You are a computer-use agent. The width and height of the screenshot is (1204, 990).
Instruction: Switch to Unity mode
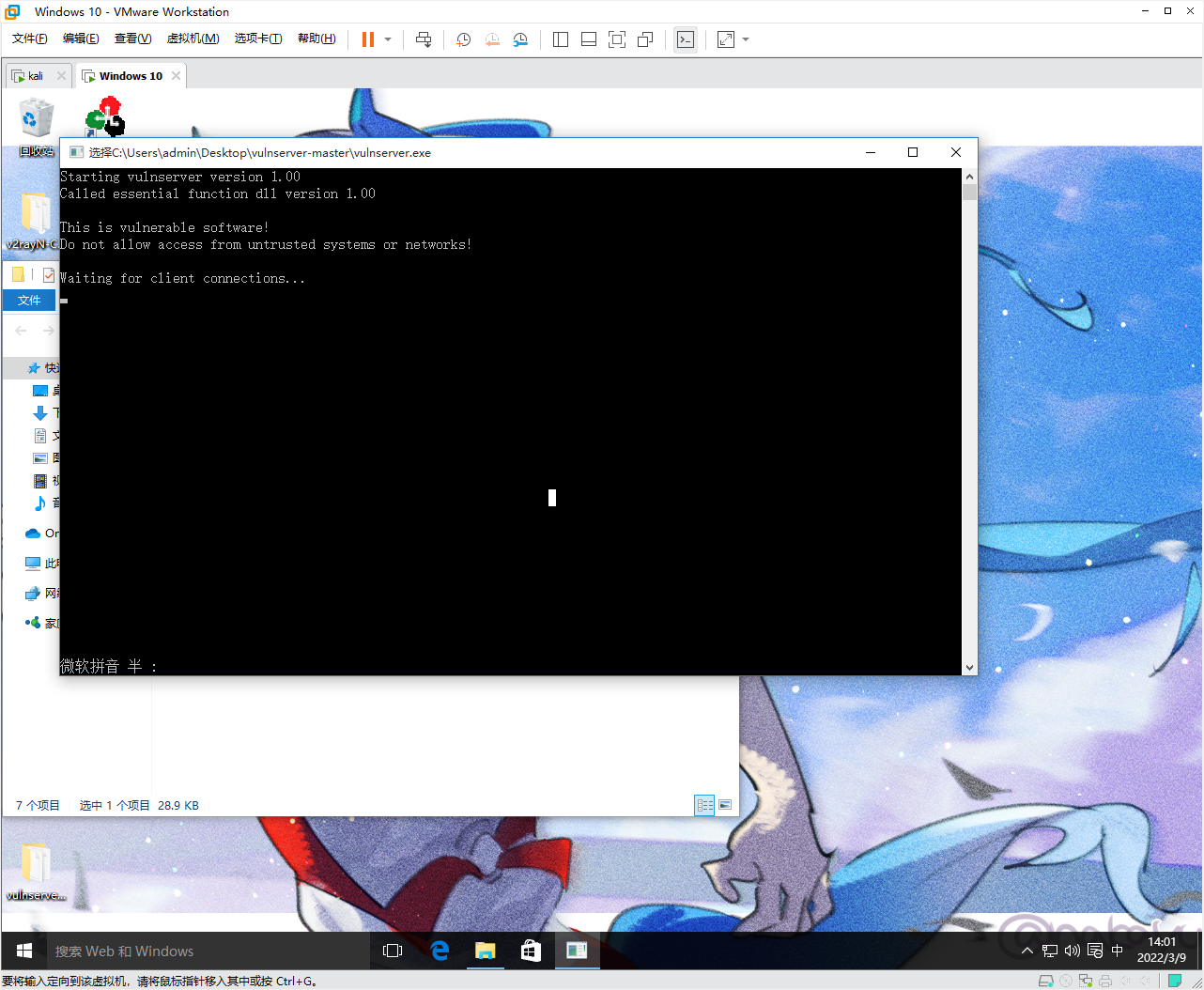click(x=645, y=39)
